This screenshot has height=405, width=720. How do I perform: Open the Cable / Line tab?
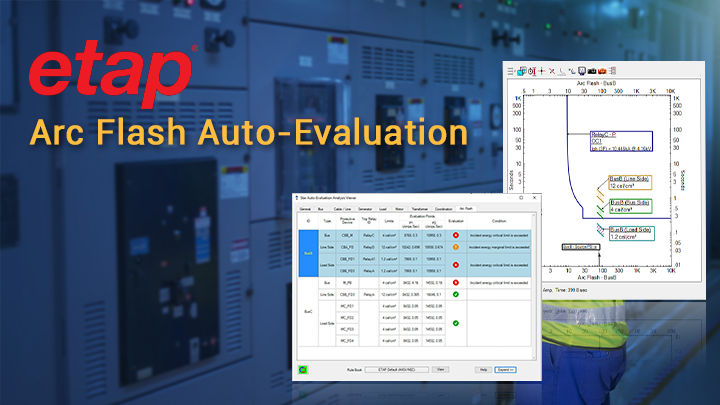(x=342, y=209)
